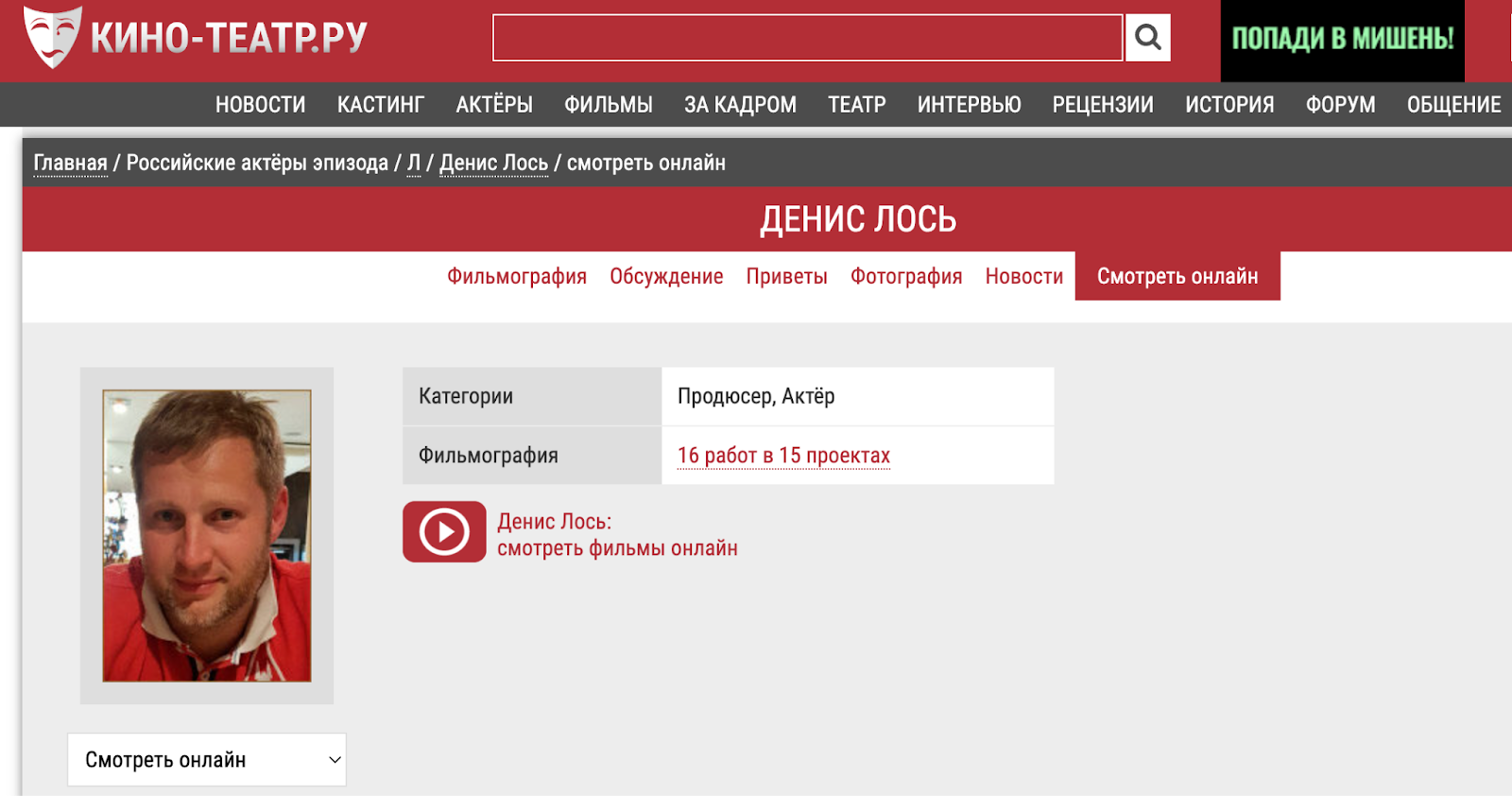1512x796 pixels.
Task: Open the За кадром section
Action: pyautogui.click(x=741, y=105)
